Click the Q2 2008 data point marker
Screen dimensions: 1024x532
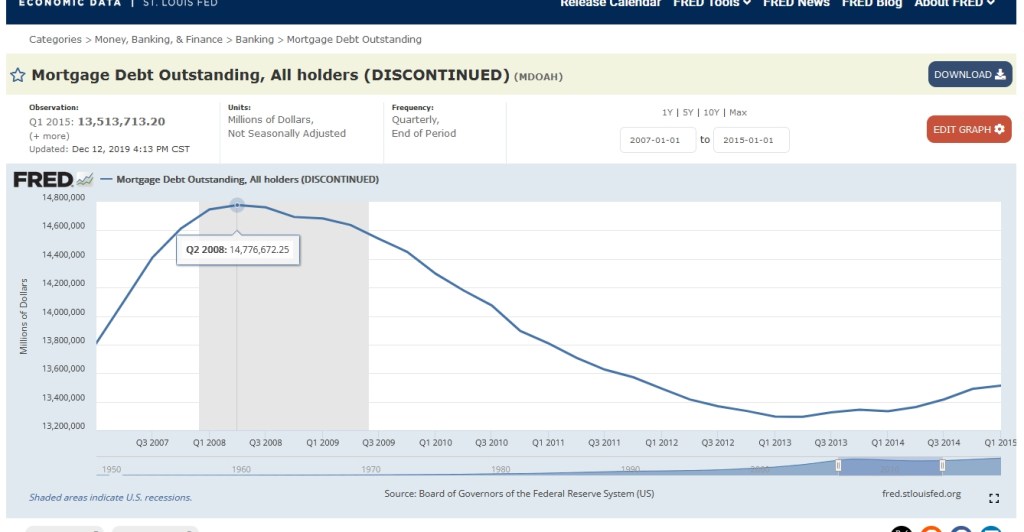pos(237,204)
